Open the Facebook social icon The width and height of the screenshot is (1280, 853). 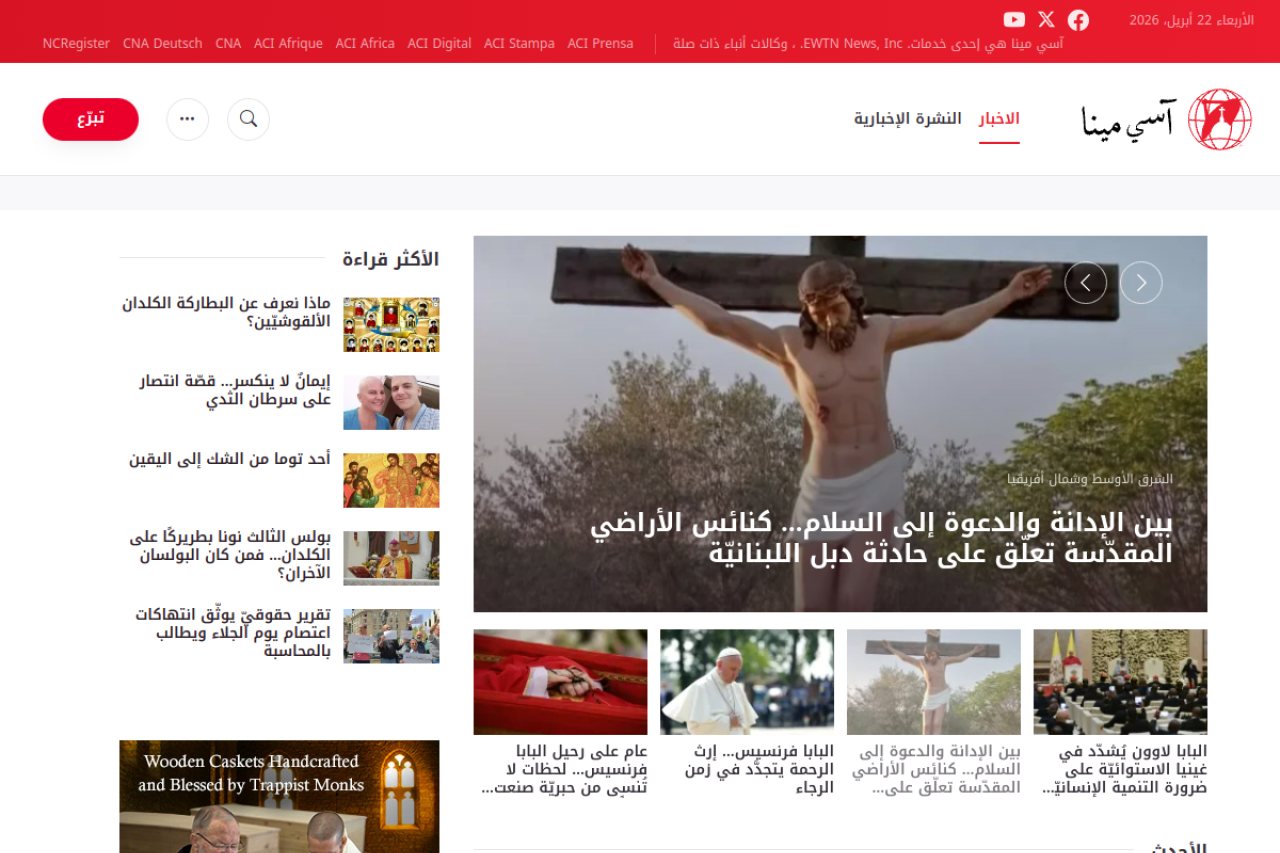[x=1078, y=20]
